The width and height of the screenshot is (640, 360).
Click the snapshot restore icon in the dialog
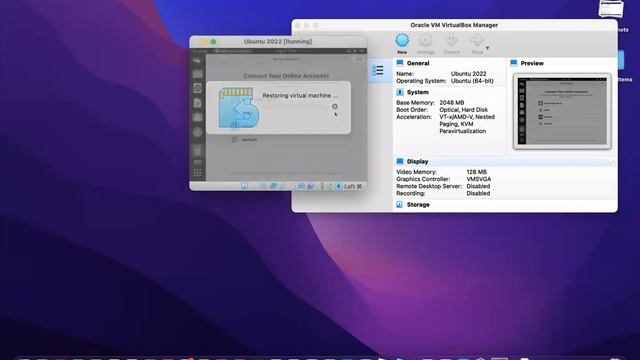coord(239,107)
